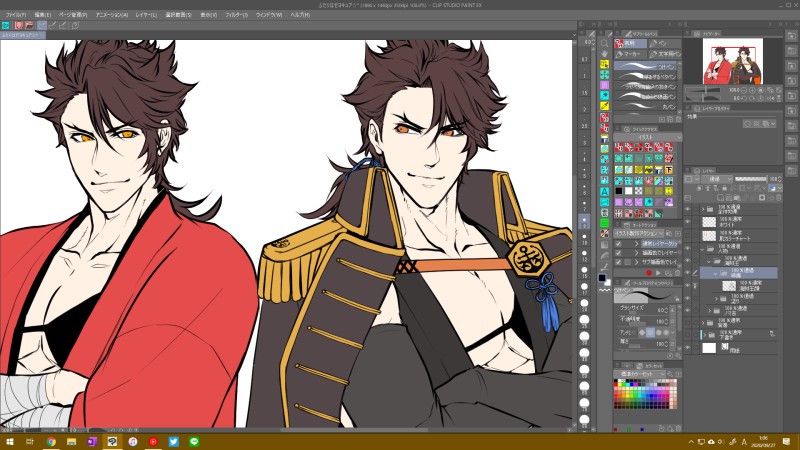
Task: Expand first auto action 通常レイヤー arrow
Action: pos(636,243)
